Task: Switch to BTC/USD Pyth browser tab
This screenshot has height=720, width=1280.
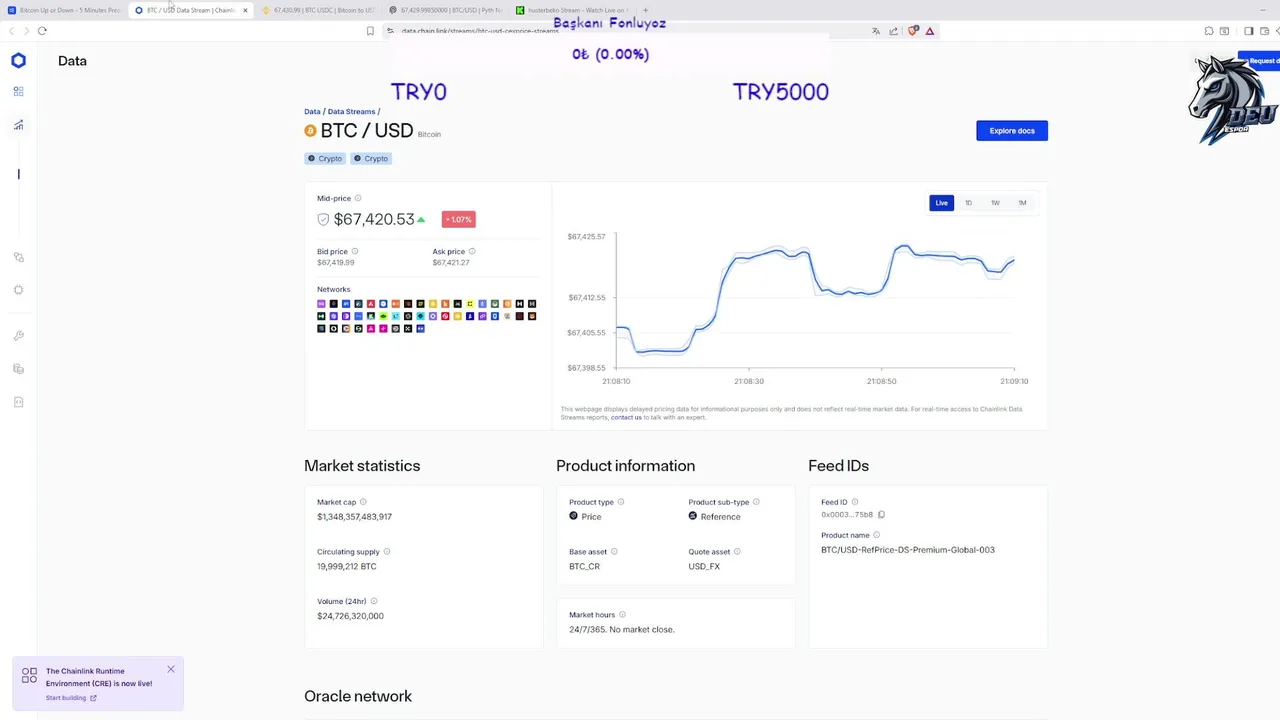Action: point(445,10)
